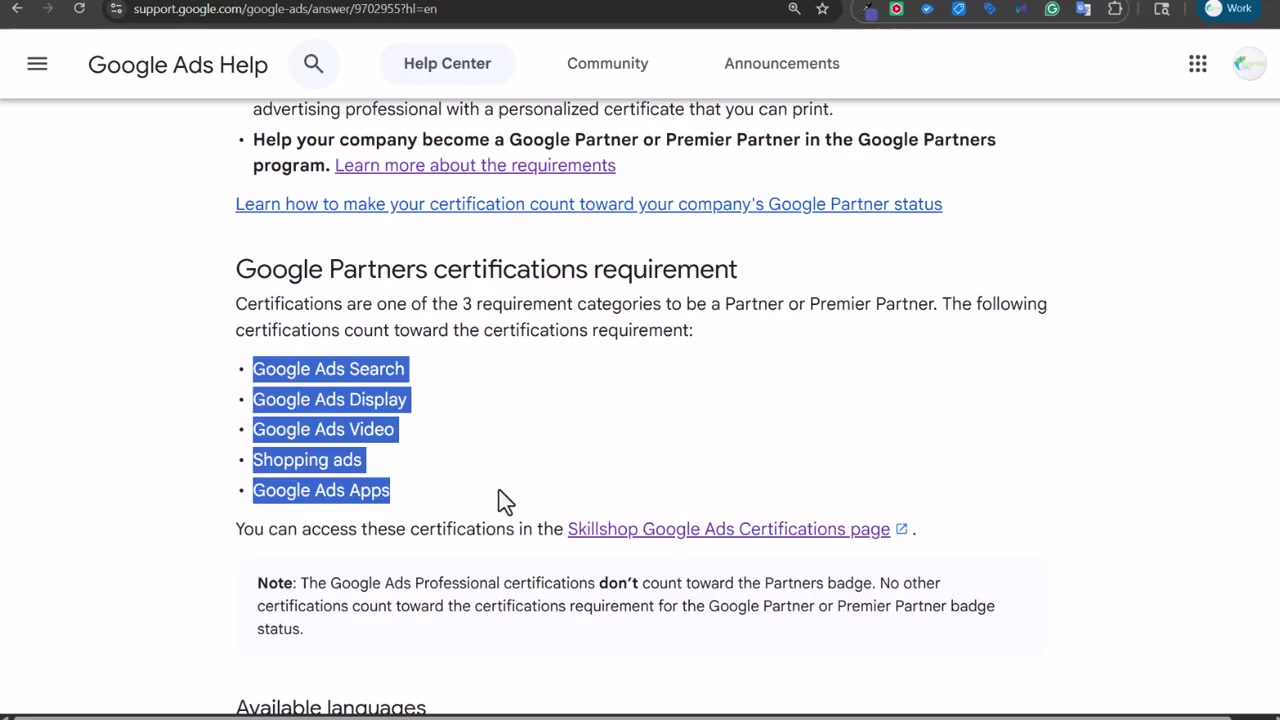1280x720 pixels.
Task: Click the bold 'Note' label text
Action: [275, 583]
